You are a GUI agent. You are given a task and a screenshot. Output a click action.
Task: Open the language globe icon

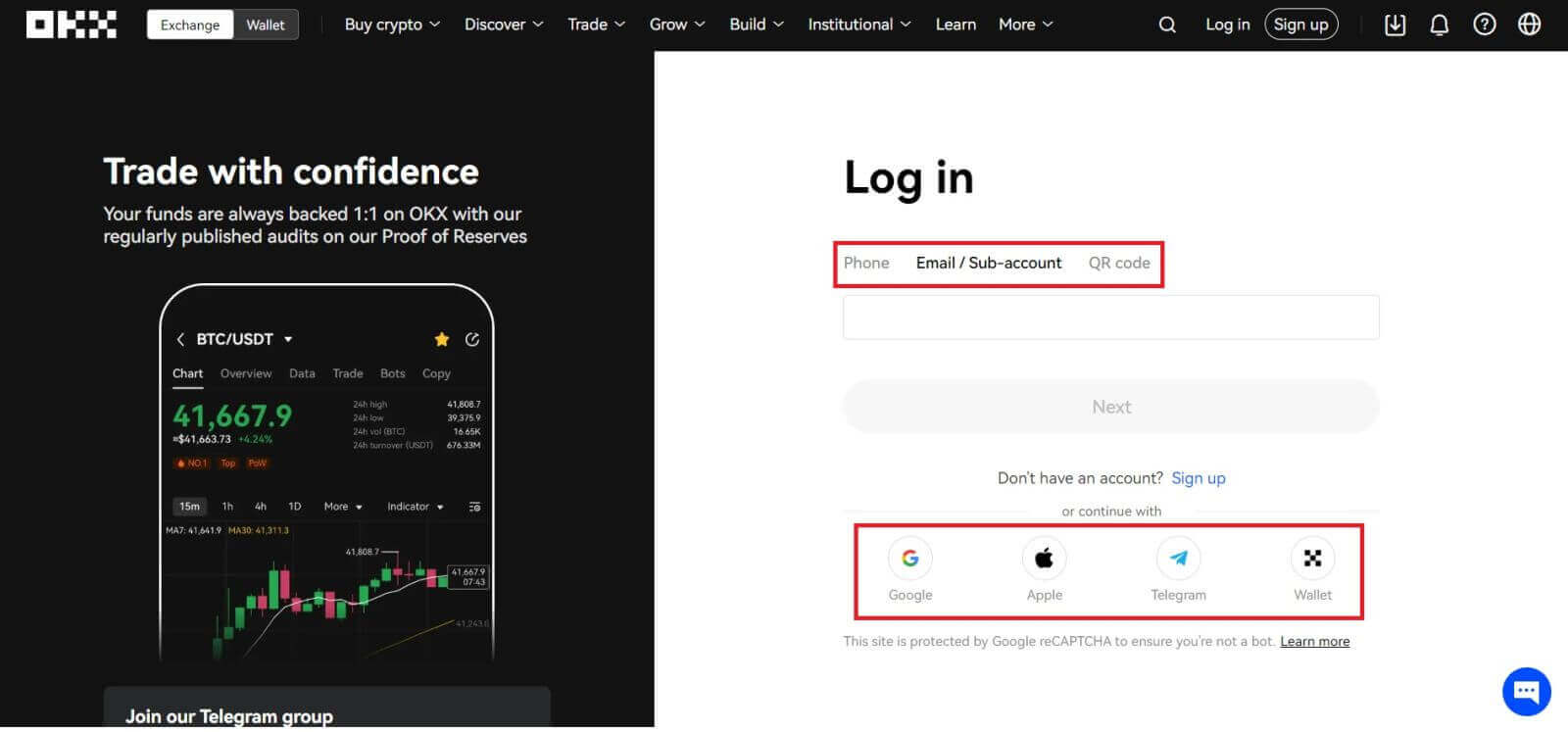[x=1529, y=24]
